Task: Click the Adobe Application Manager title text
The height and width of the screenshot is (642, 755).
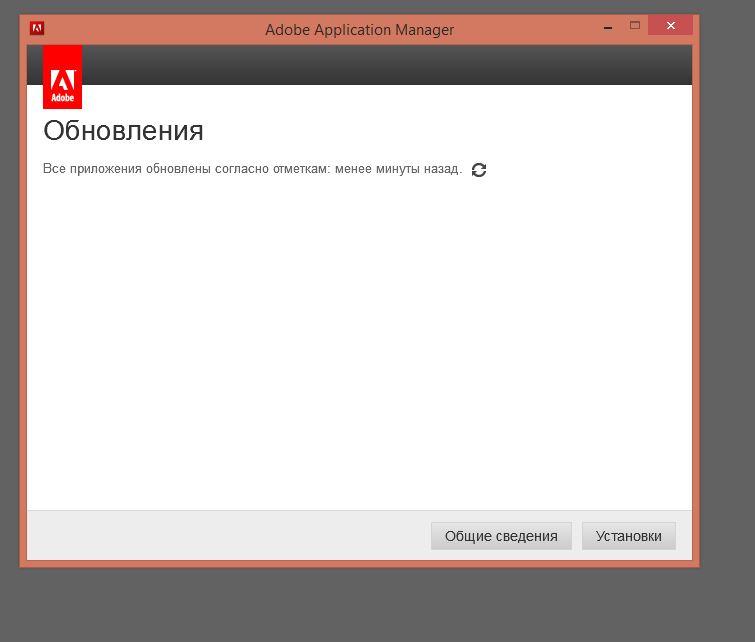Action: pos(359,30)
